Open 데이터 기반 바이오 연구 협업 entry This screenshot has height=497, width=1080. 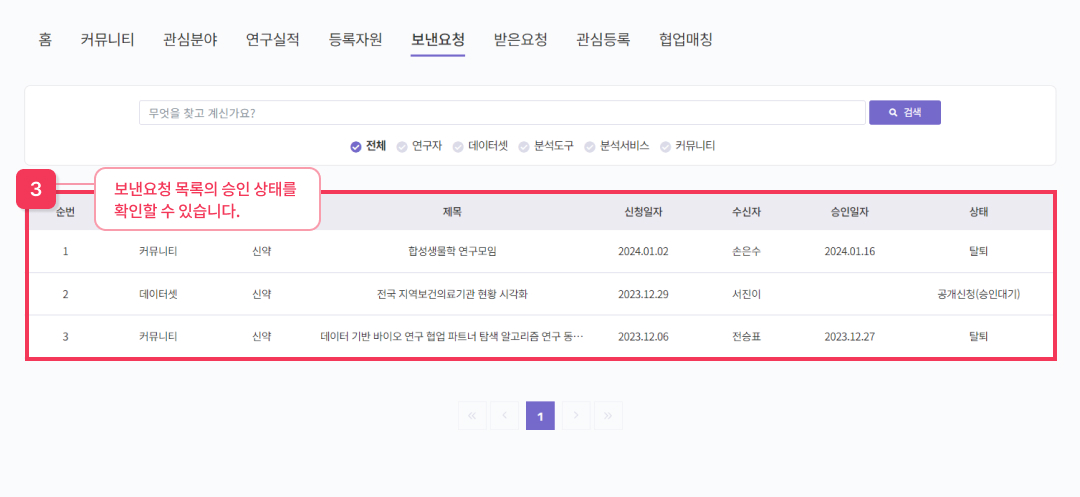(453, 337)
